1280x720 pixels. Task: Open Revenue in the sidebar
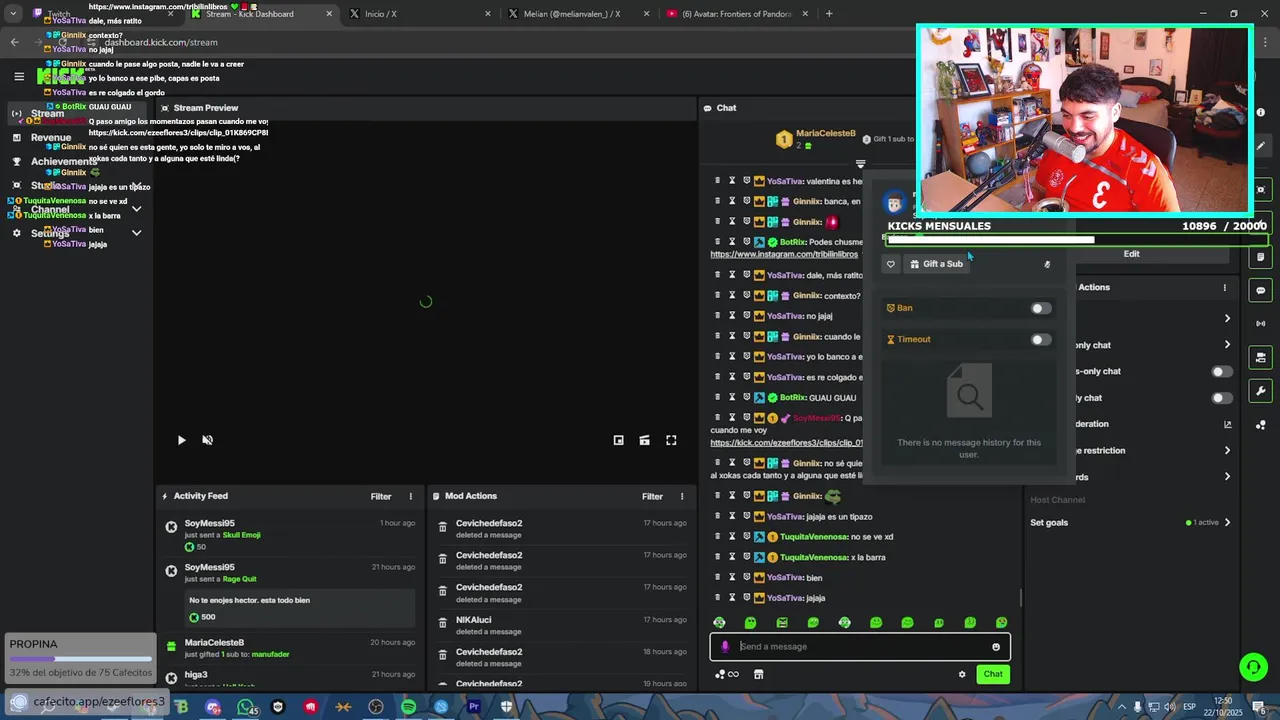[x=51, y=138]
